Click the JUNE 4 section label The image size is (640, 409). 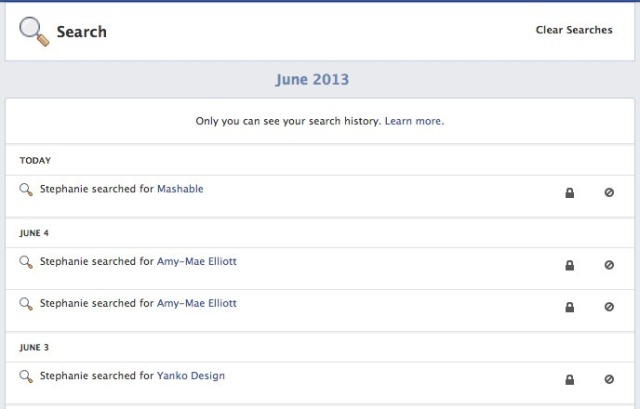(x=34, y=233)
